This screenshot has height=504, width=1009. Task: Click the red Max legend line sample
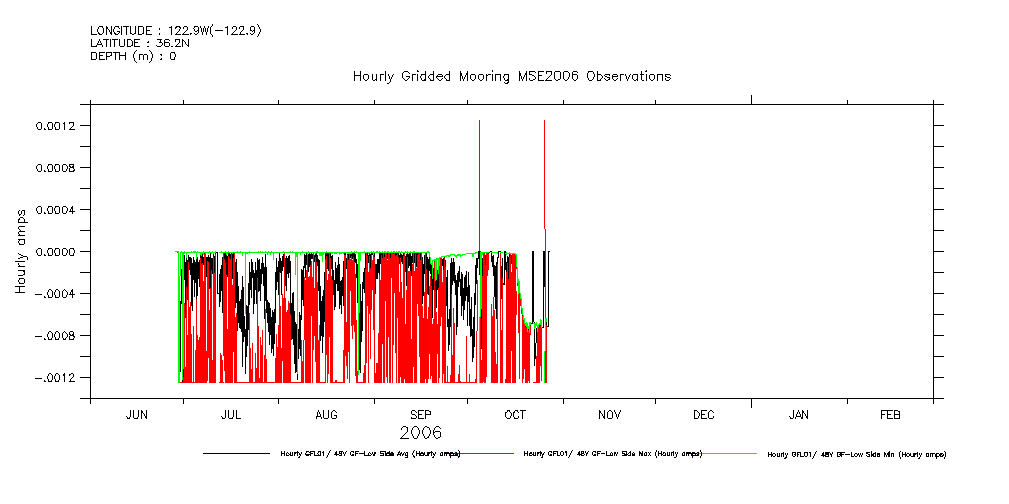(490, 453)
